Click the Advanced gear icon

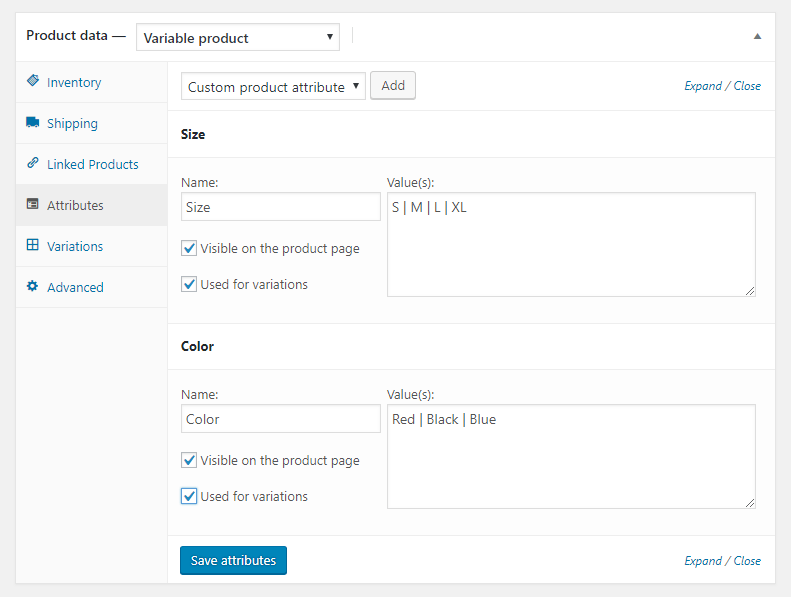coord(33,286)
